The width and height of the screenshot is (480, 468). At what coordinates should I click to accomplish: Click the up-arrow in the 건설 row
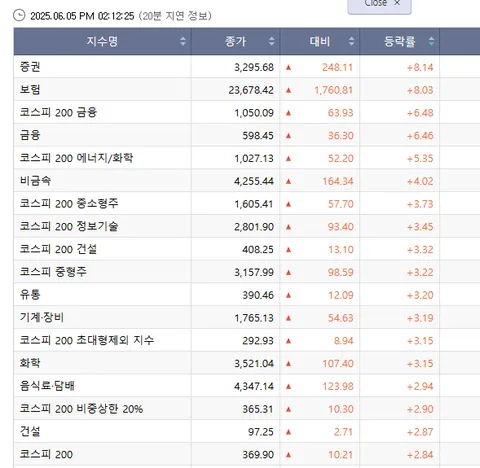pos(289,432)
